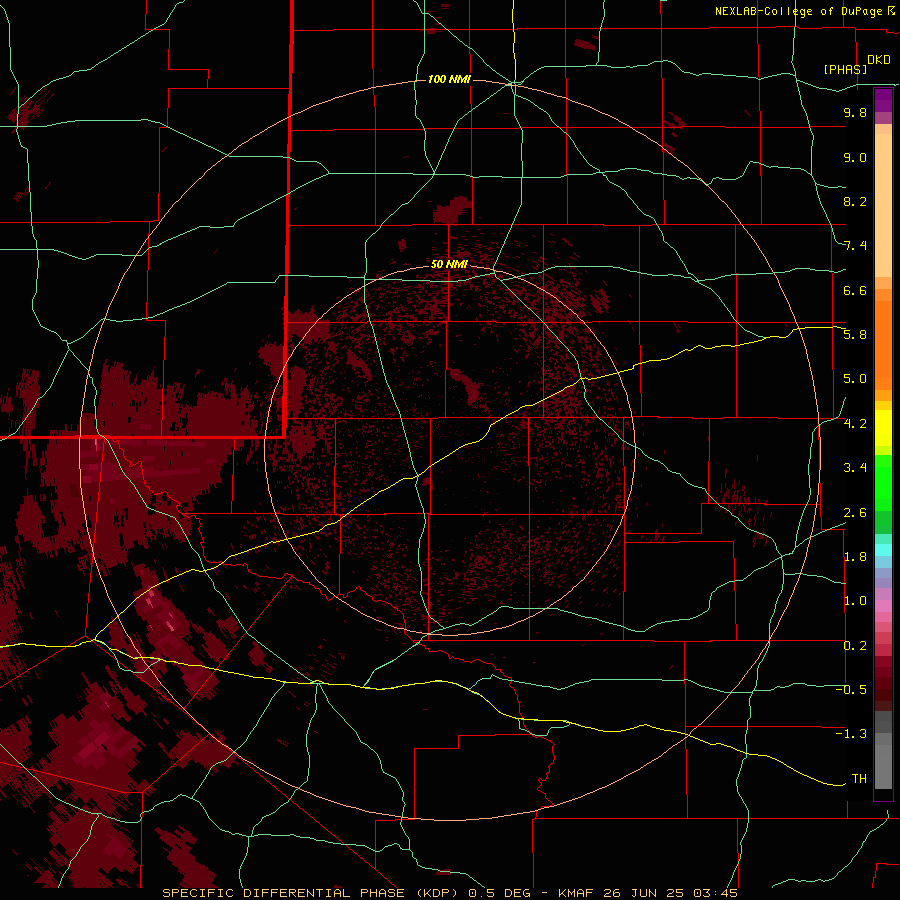Screen dimensions: 900x900
Task: Click the 50 NMI range ring label
Action: (449, 264)
